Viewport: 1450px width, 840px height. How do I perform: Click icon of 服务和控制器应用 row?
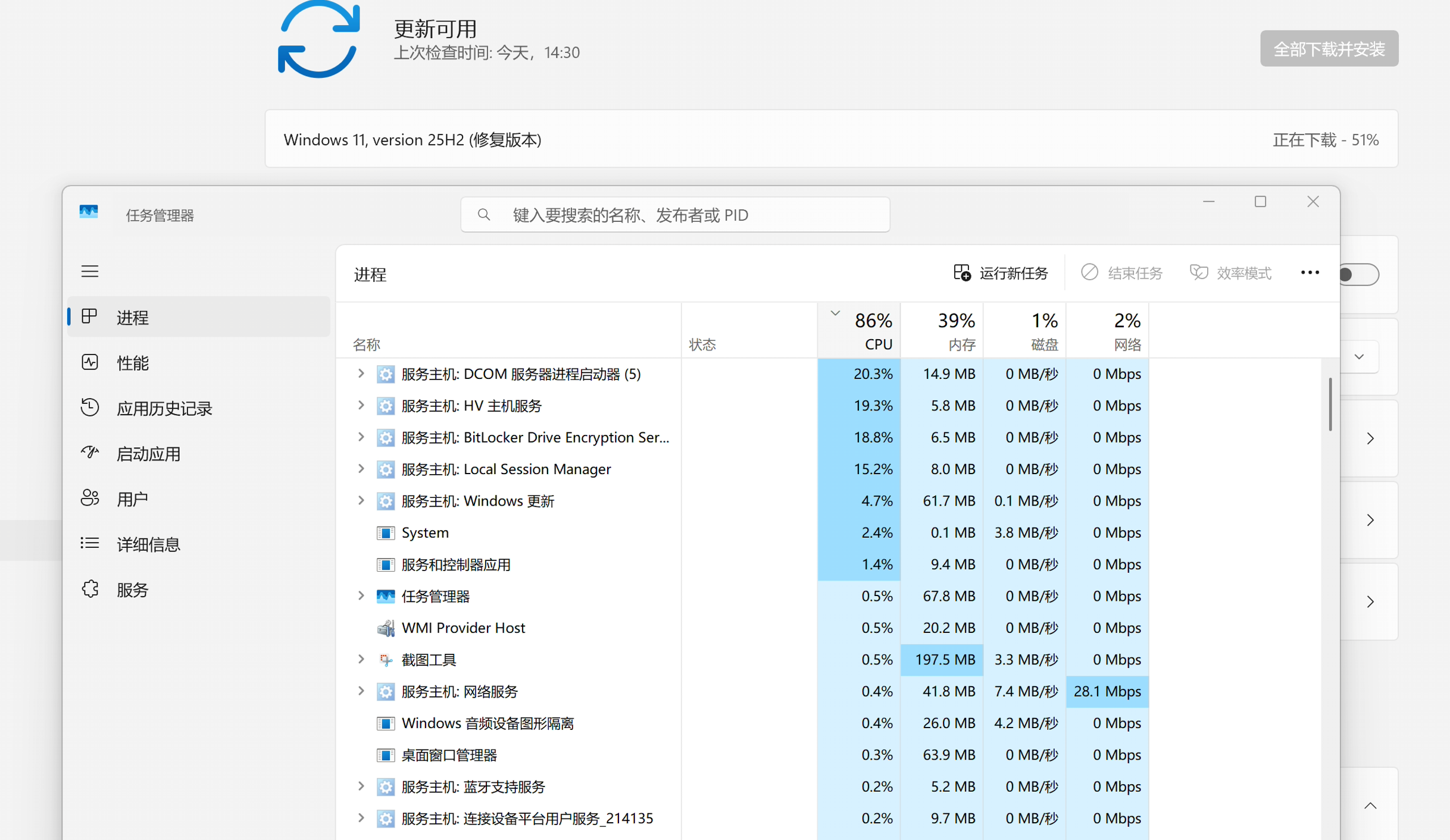[x=386, y=565]
